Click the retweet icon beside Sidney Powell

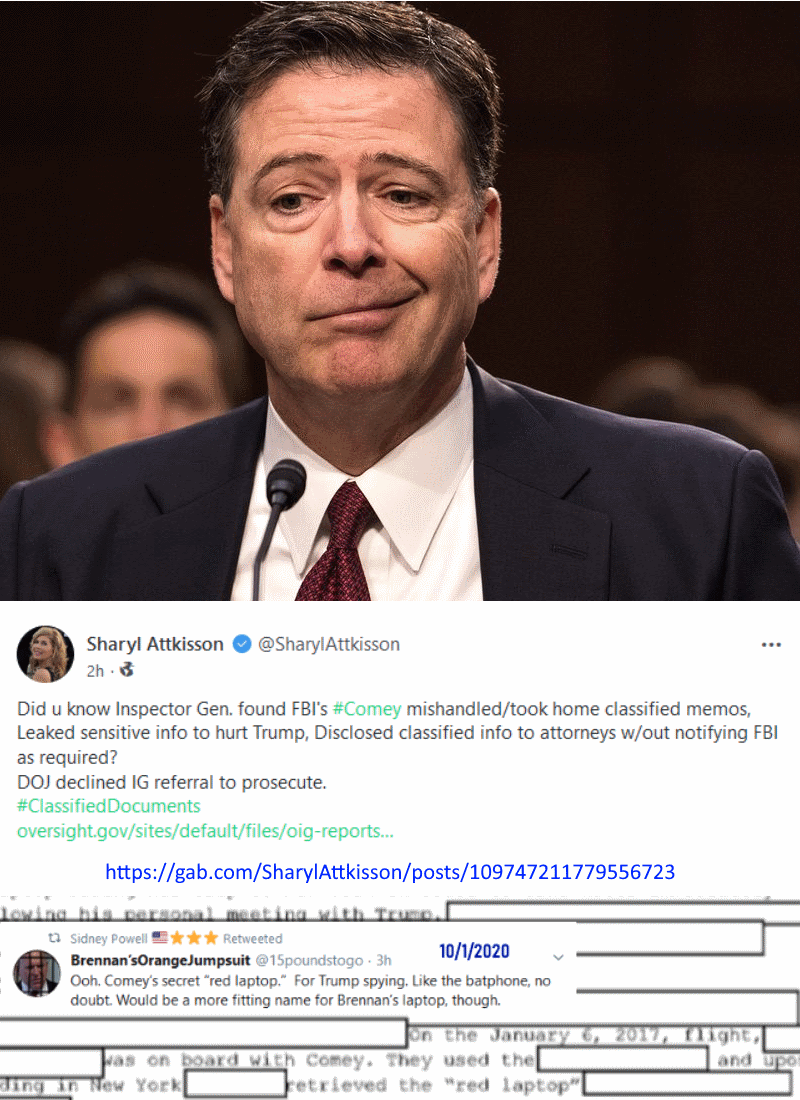click(x=54, y=938)
